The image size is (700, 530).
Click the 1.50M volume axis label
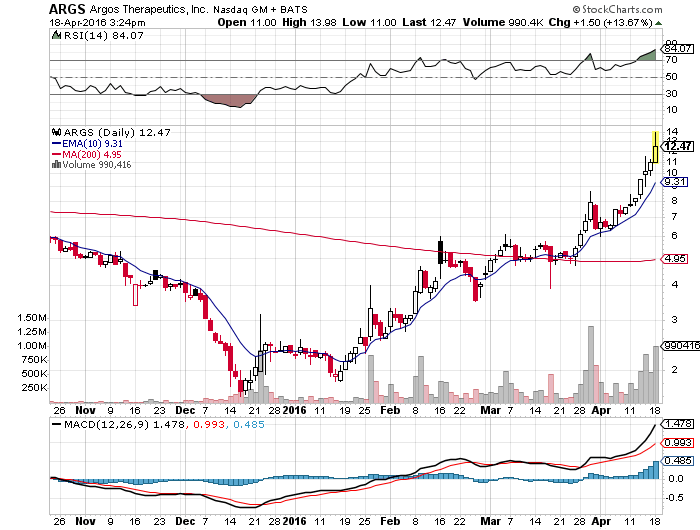click(32, 318)
